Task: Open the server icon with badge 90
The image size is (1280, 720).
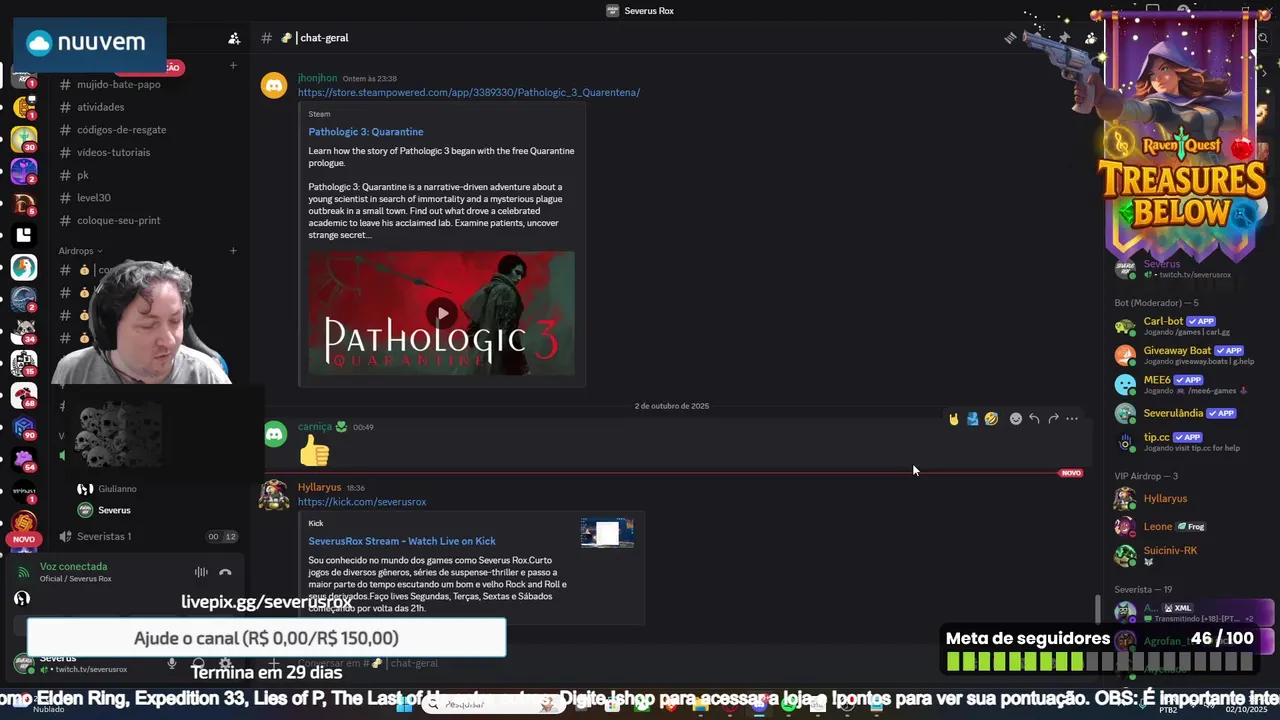Action: click(x=24, y=427)
